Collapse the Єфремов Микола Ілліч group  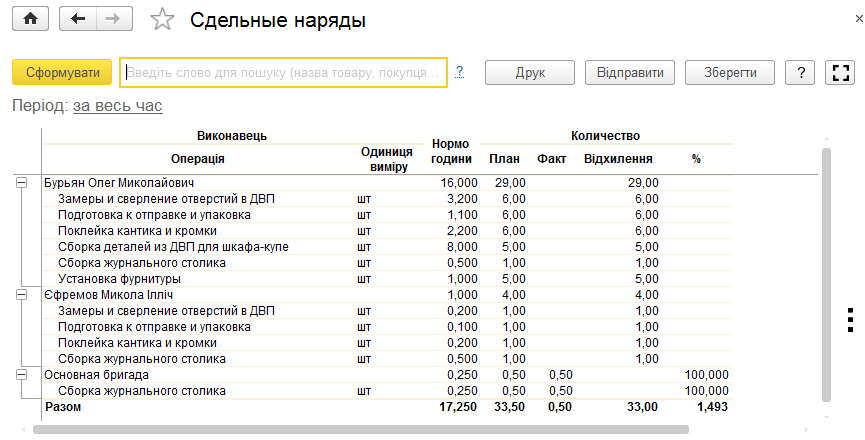[x=21, y=294]
